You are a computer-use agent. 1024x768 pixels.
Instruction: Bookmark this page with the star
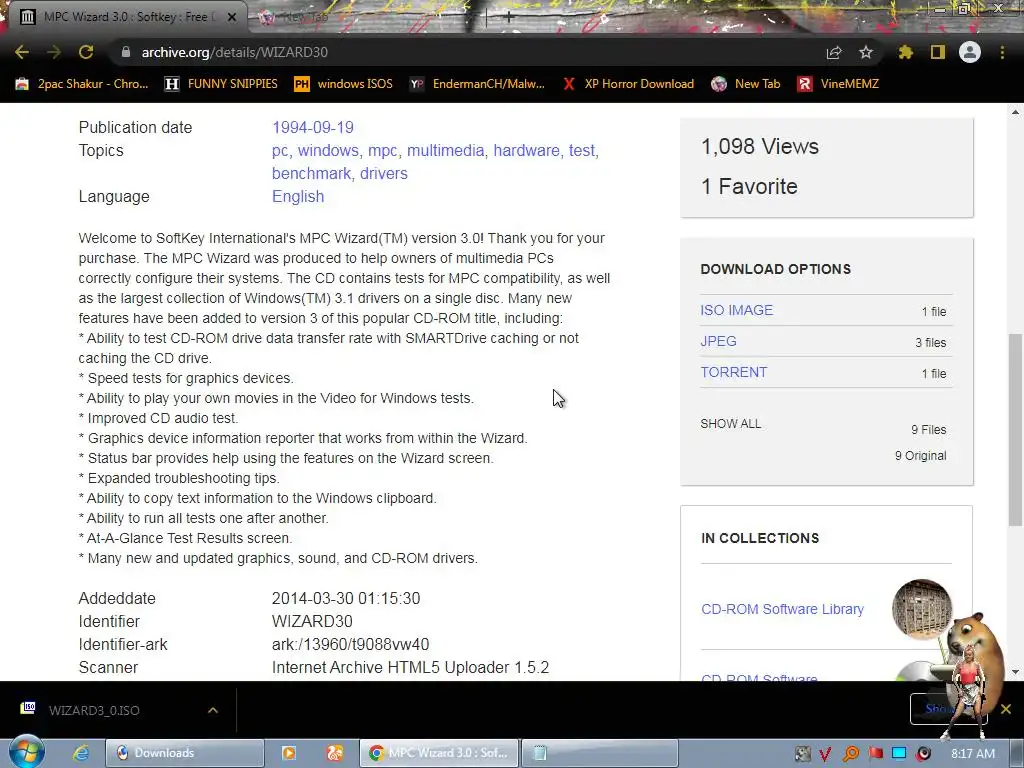tap(865, 52)
